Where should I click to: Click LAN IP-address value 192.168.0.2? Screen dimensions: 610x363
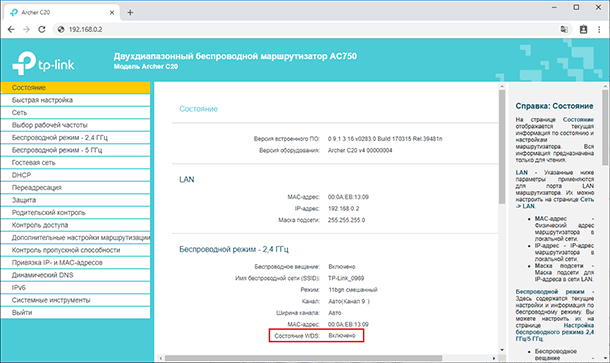point(344,209)
